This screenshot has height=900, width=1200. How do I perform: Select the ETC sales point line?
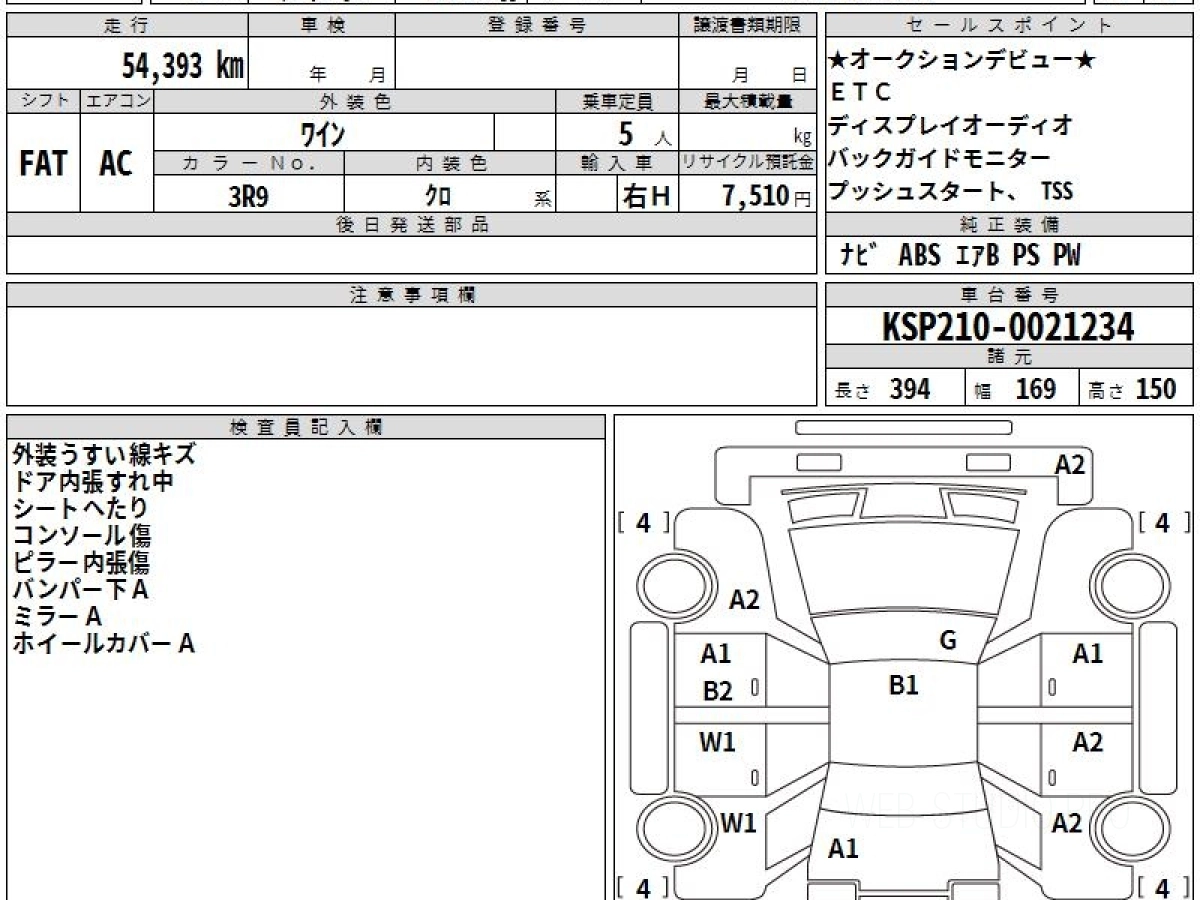click(861, 92)
